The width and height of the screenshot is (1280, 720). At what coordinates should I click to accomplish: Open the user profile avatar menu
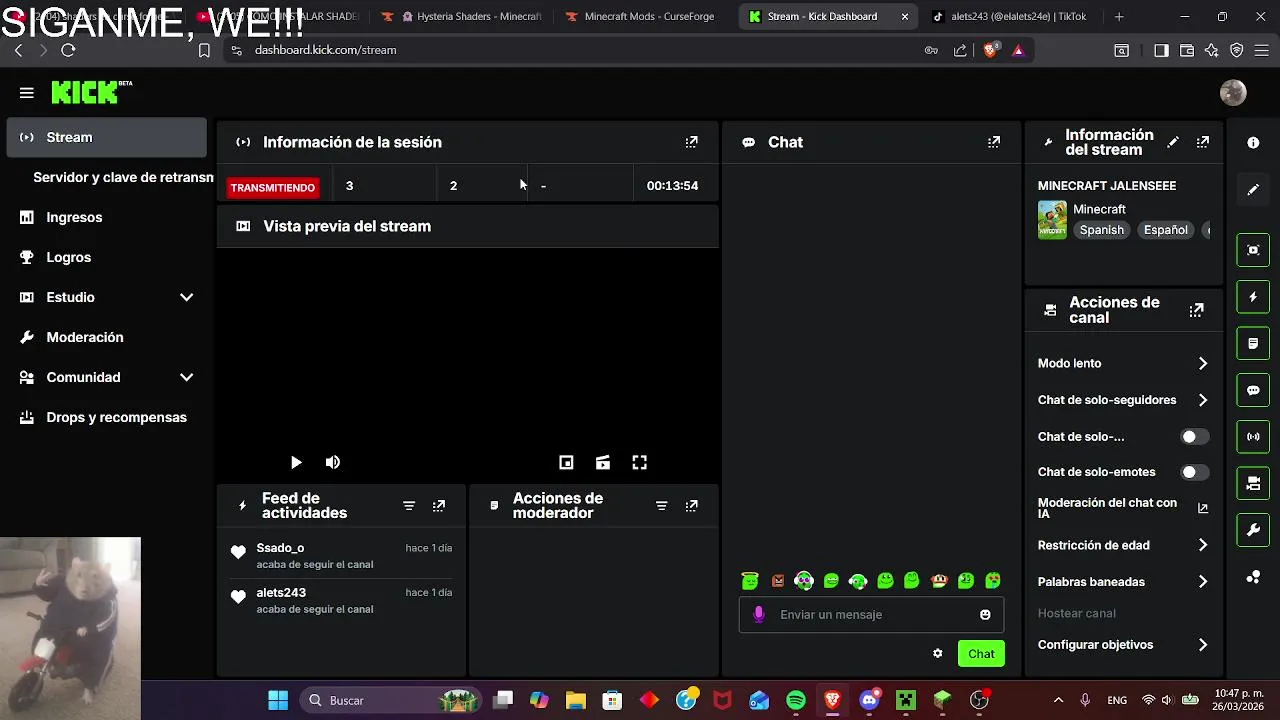pyautogui.click(x=1233, y=92)
